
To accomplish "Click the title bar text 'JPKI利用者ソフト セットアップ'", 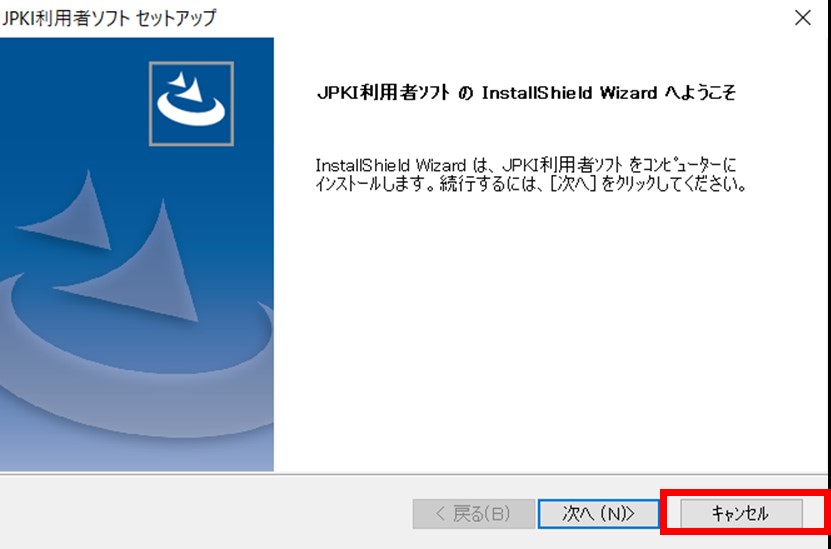I will (109, 17).
